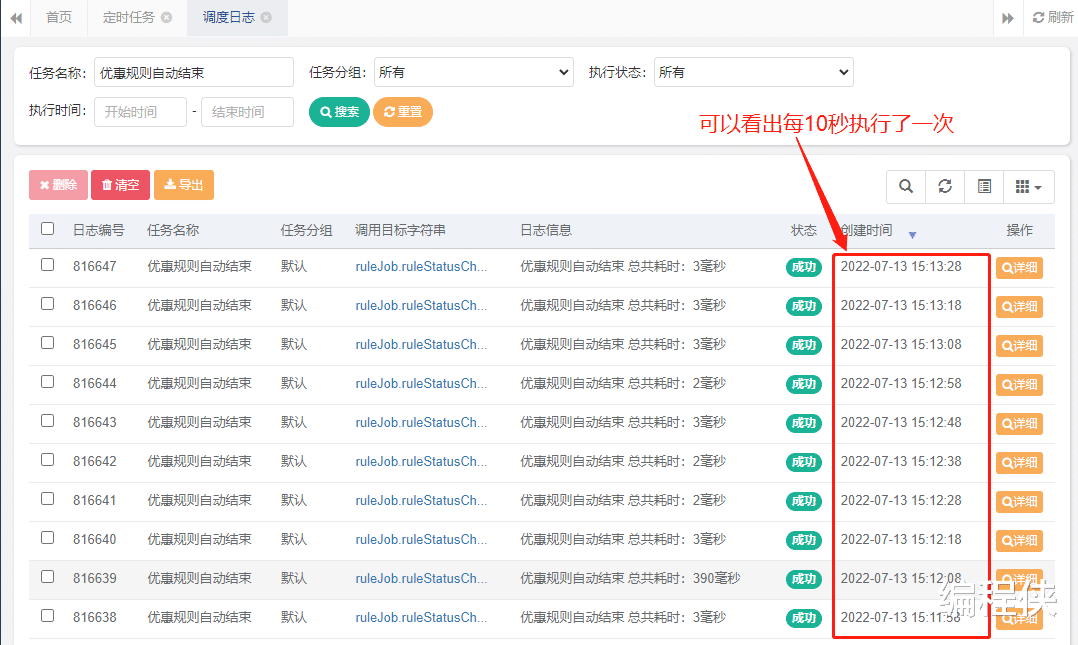This screenshot has height=645, width=1078.
Task: Click the log message with 390毫秒
Action: (630, 578)
